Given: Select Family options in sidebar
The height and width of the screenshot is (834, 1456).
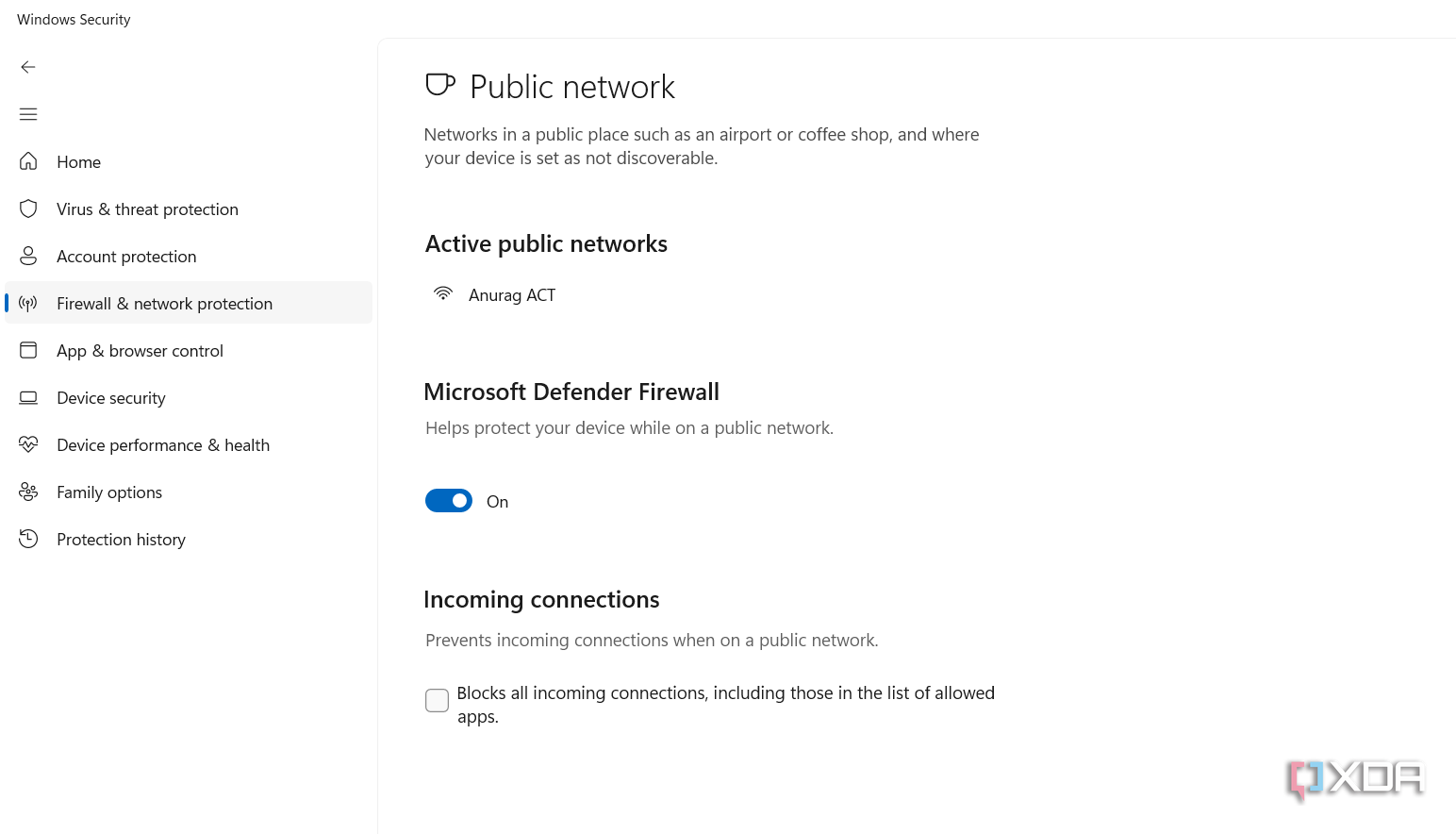Looking at the screenshot, I should click(x=189, y=492).
